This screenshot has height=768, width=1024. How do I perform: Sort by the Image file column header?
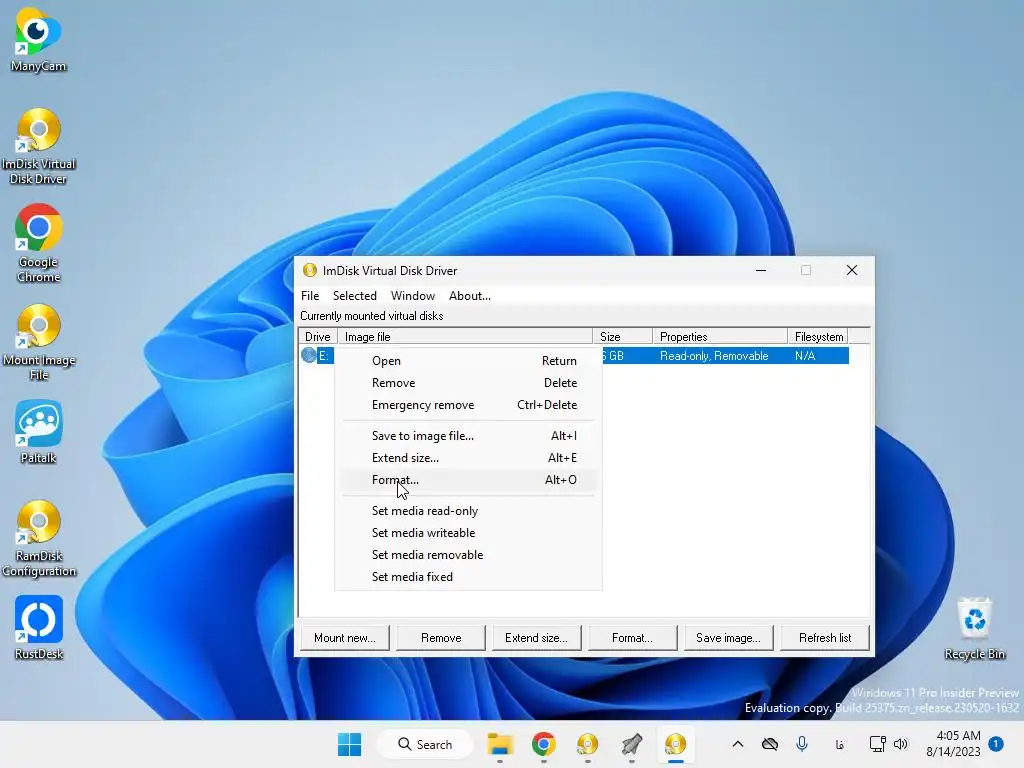(x=465, y=336)
